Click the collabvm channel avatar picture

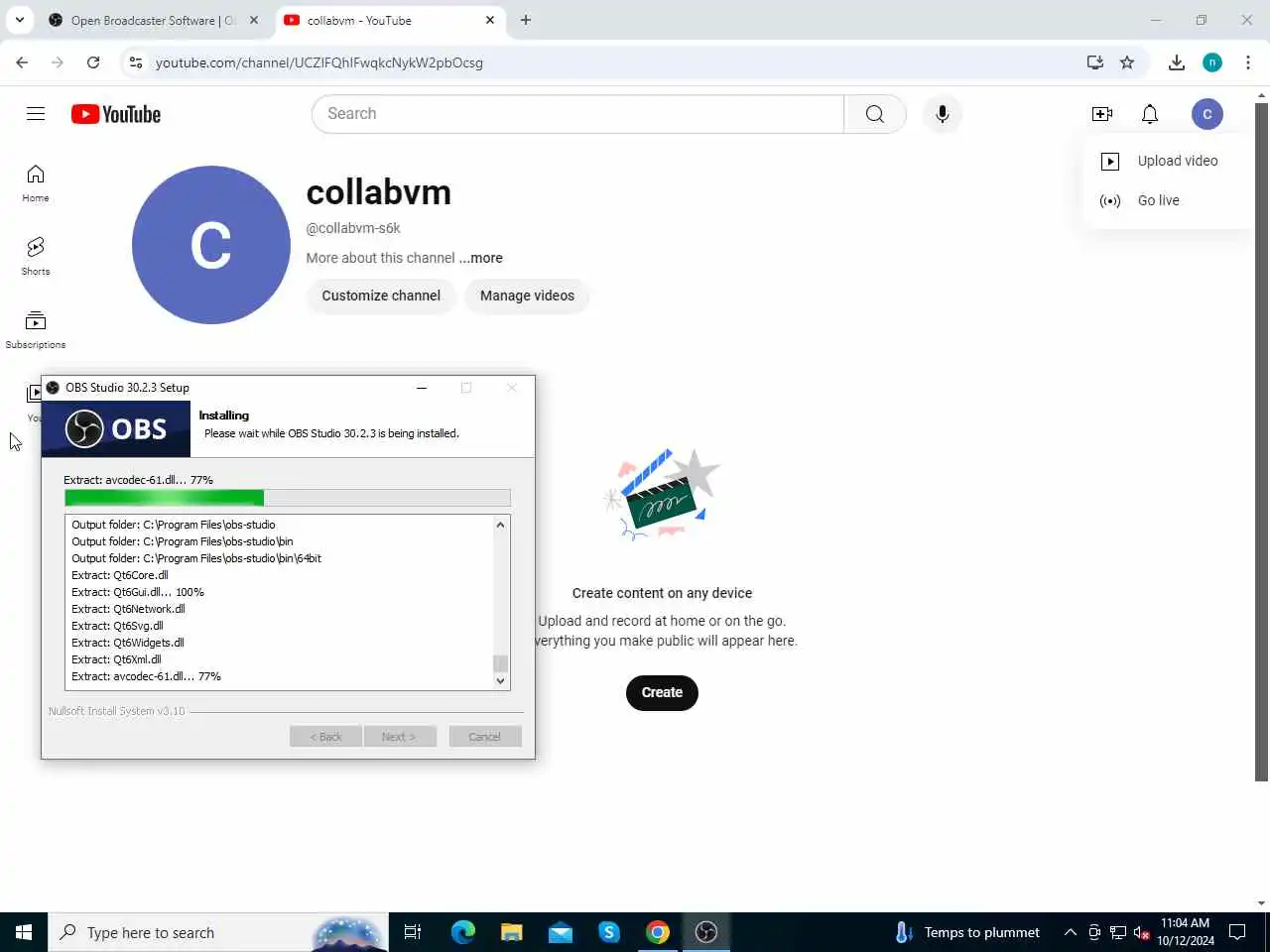pyautogui.click(x=211, y=245)
